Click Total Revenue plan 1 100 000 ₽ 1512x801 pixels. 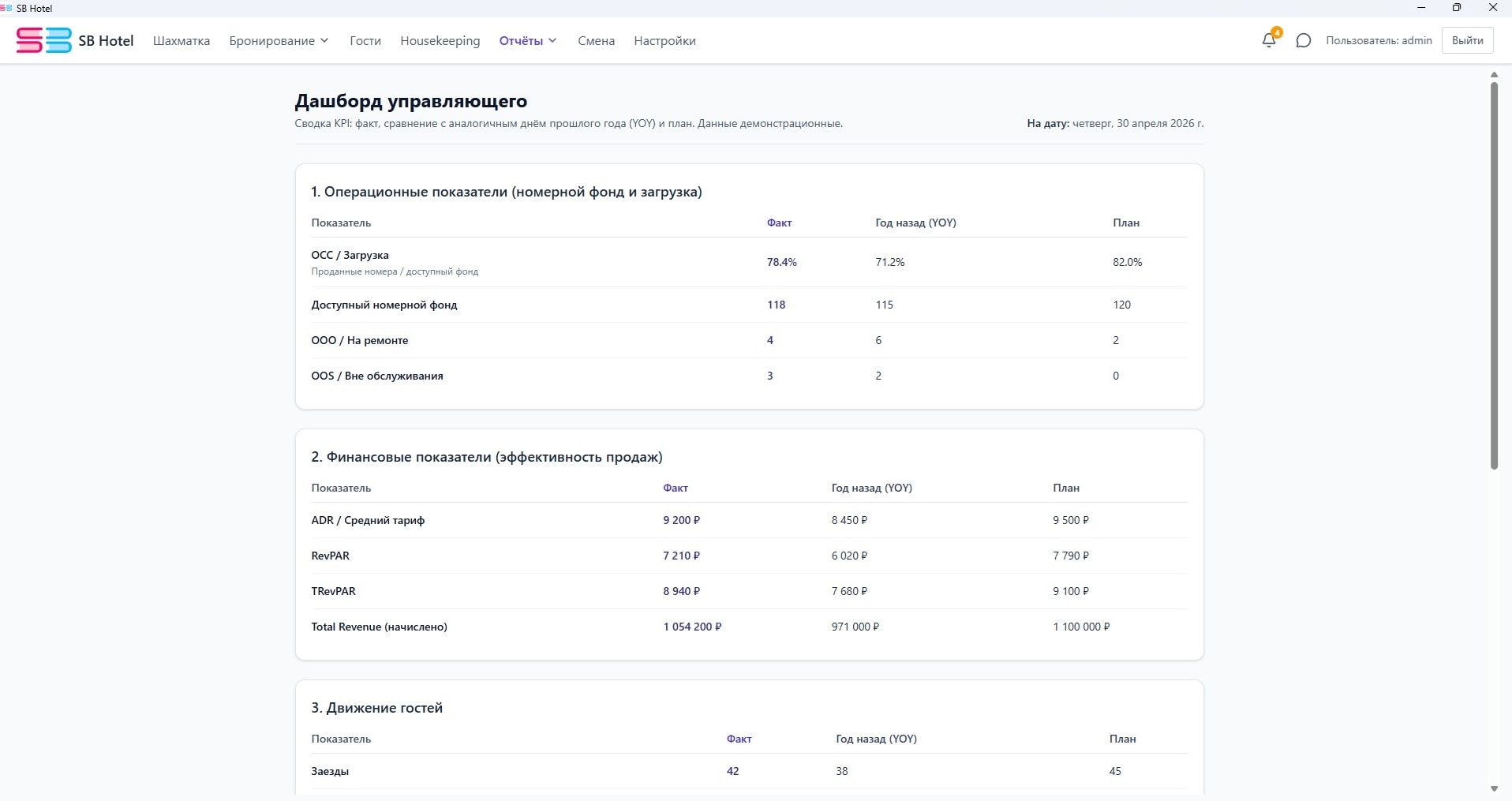coord(1081,627)
